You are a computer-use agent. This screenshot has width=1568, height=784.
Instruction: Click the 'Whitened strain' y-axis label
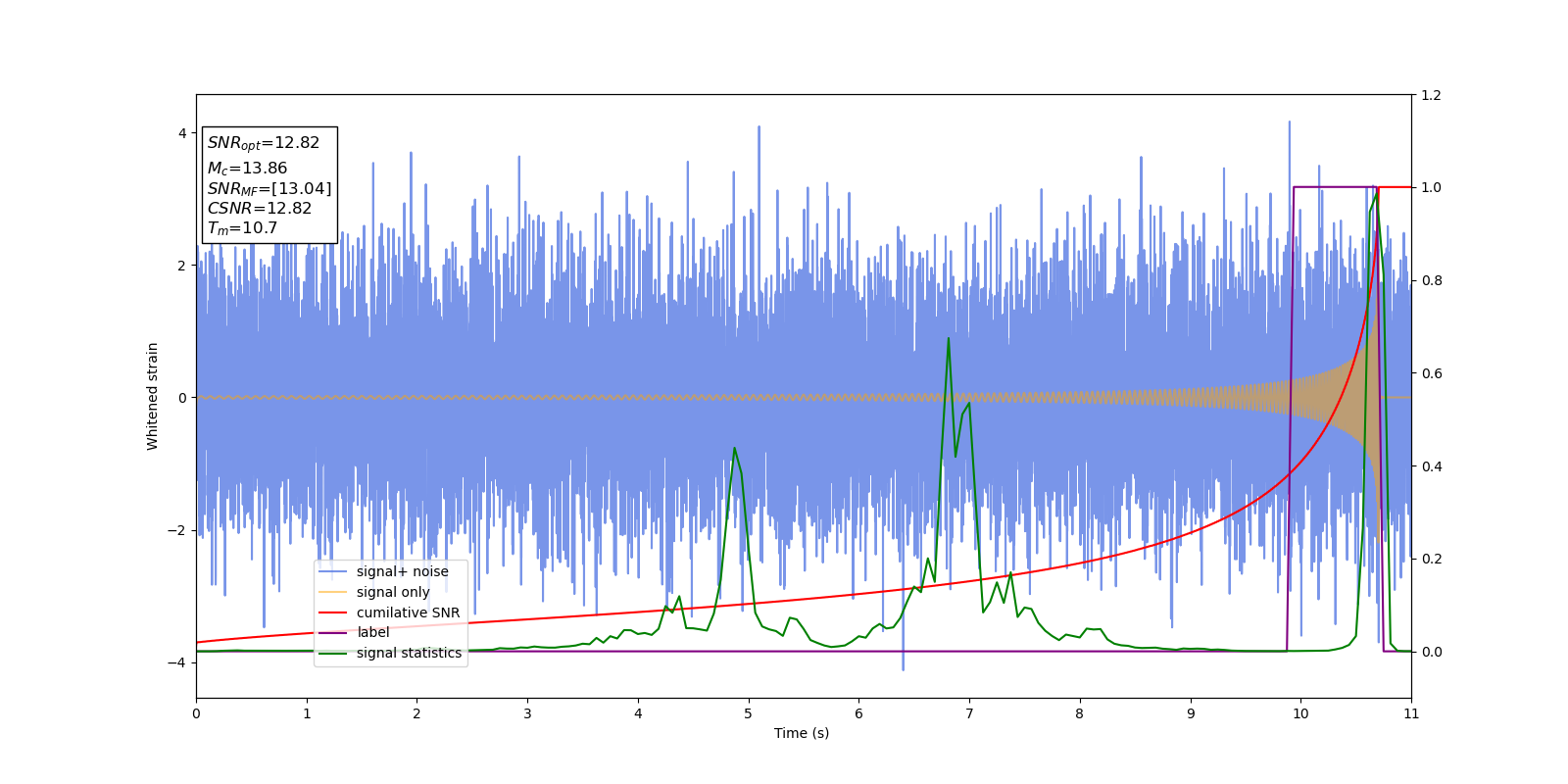(x=153, y=396)
